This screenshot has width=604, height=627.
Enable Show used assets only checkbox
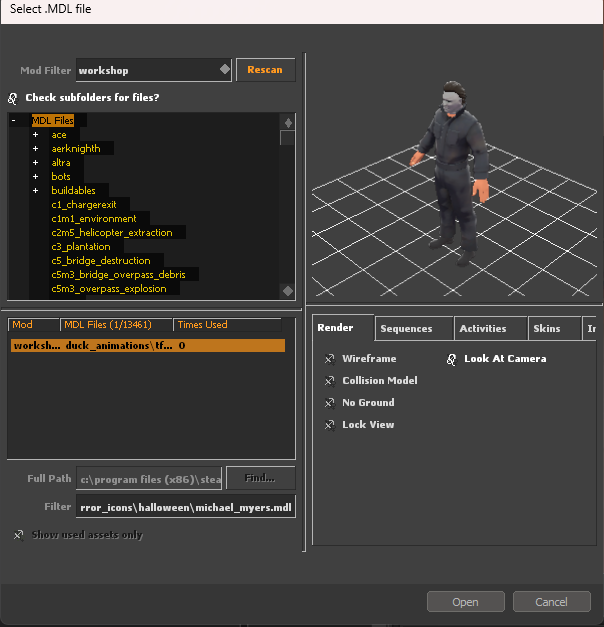(18, 535)
